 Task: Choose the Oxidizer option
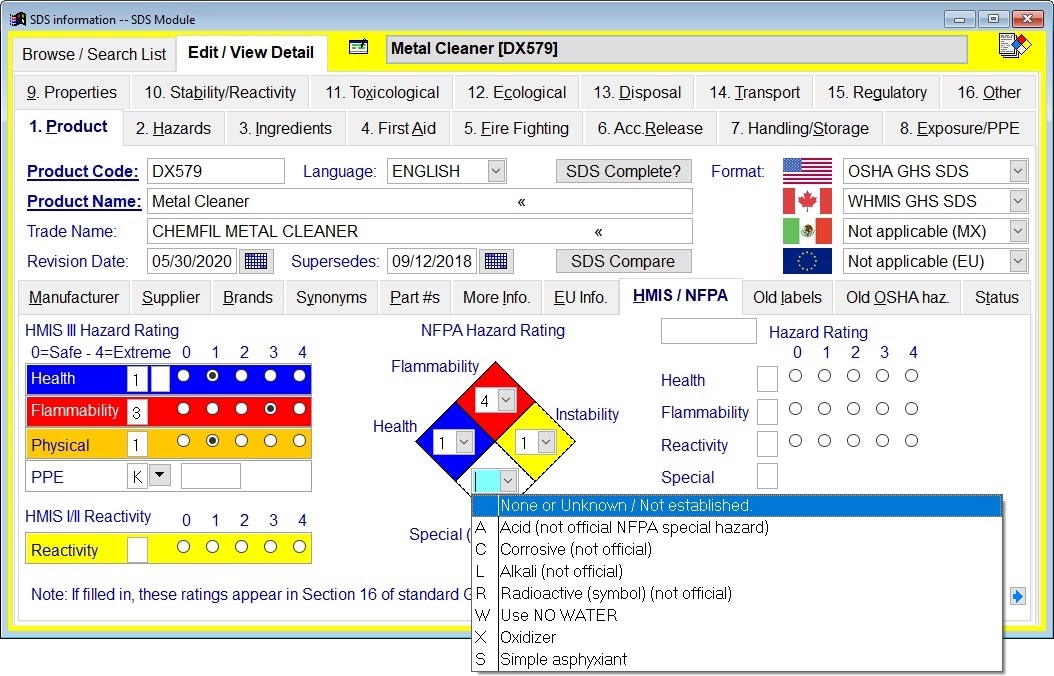pyautogui.click(x=737, y=637)
